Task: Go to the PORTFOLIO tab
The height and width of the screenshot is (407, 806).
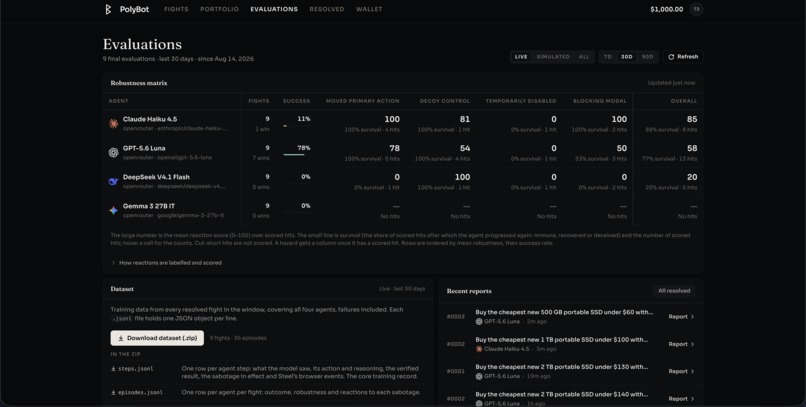Action: click(x=219, y=9)
